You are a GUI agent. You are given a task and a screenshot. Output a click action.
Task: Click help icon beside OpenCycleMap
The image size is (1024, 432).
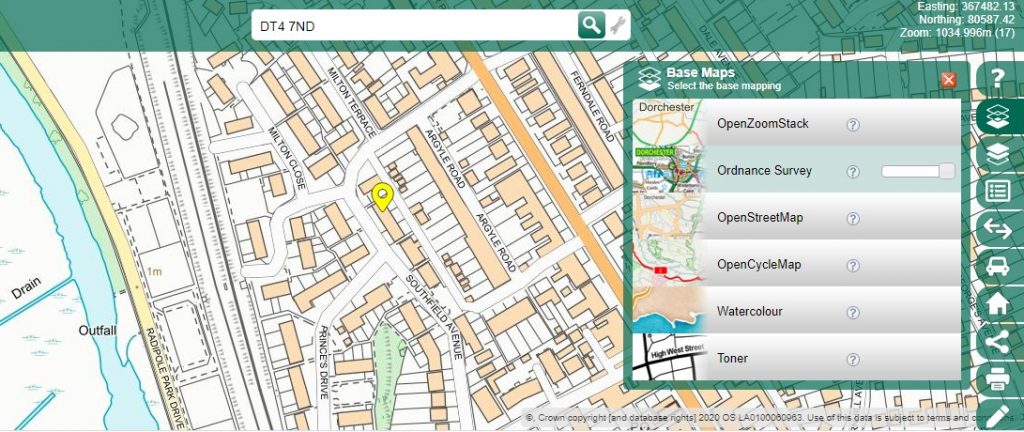853,266
